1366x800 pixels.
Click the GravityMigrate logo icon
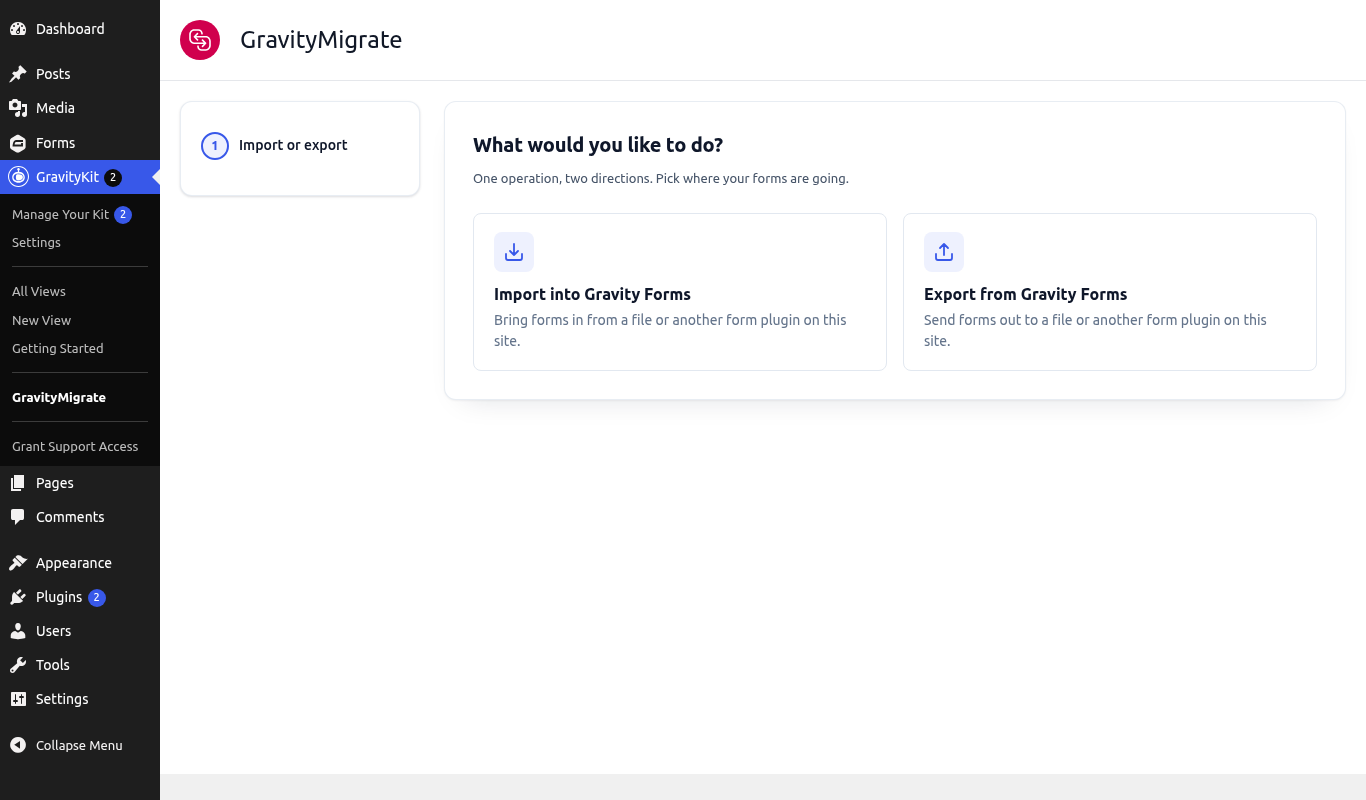(200, 40)
